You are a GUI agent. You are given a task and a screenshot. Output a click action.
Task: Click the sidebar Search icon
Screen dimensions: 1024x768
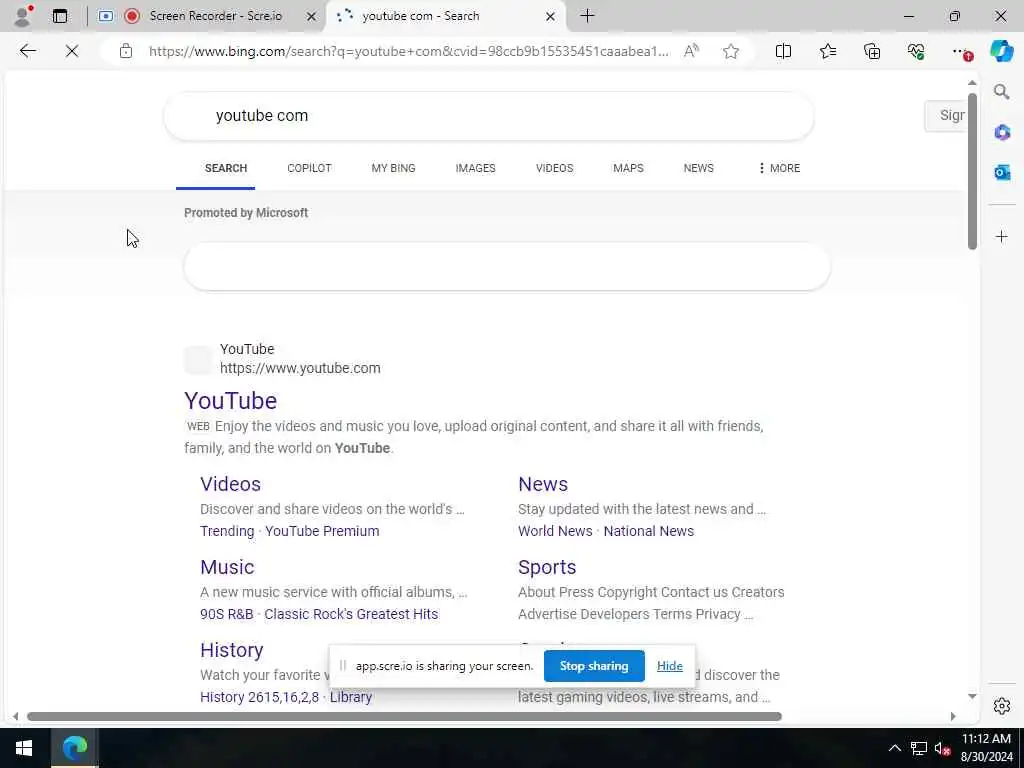[1001, 92]
